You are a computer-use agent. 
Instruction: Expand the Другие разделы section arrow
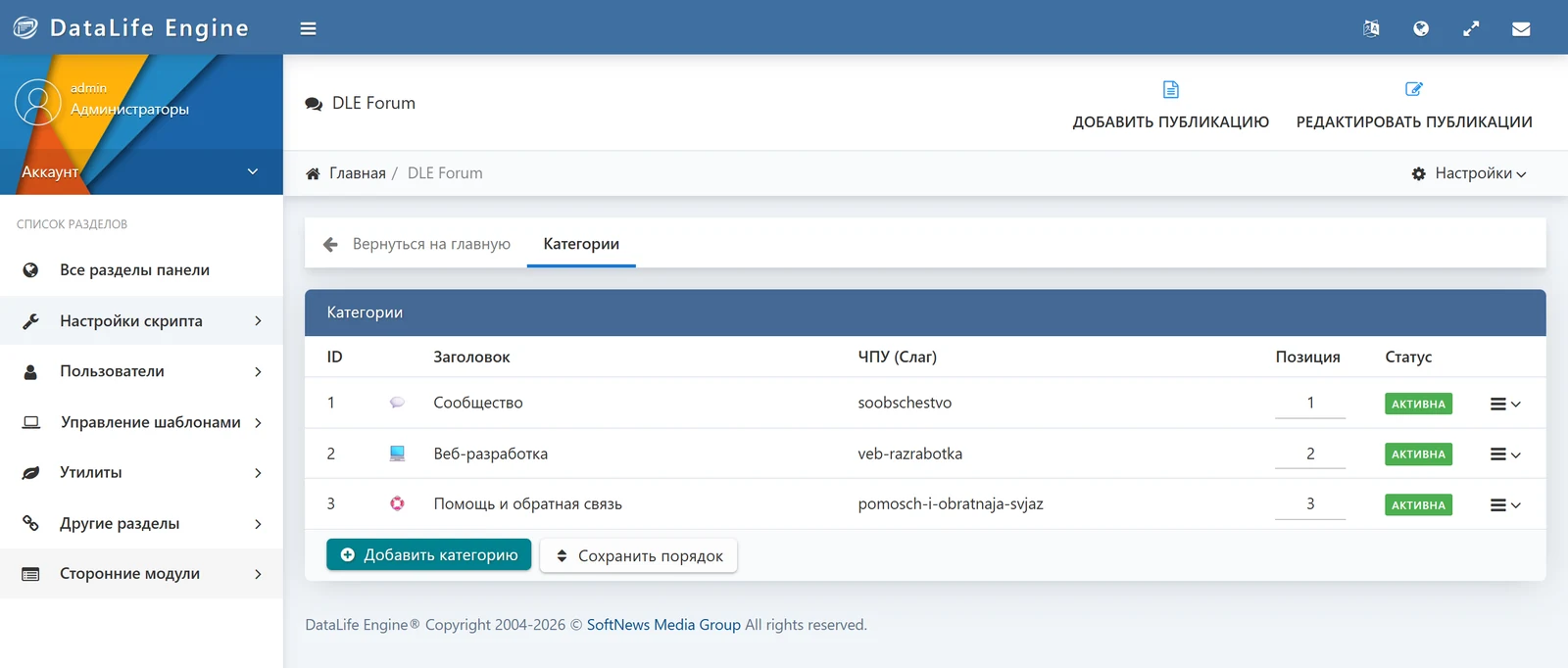point(258,524)
